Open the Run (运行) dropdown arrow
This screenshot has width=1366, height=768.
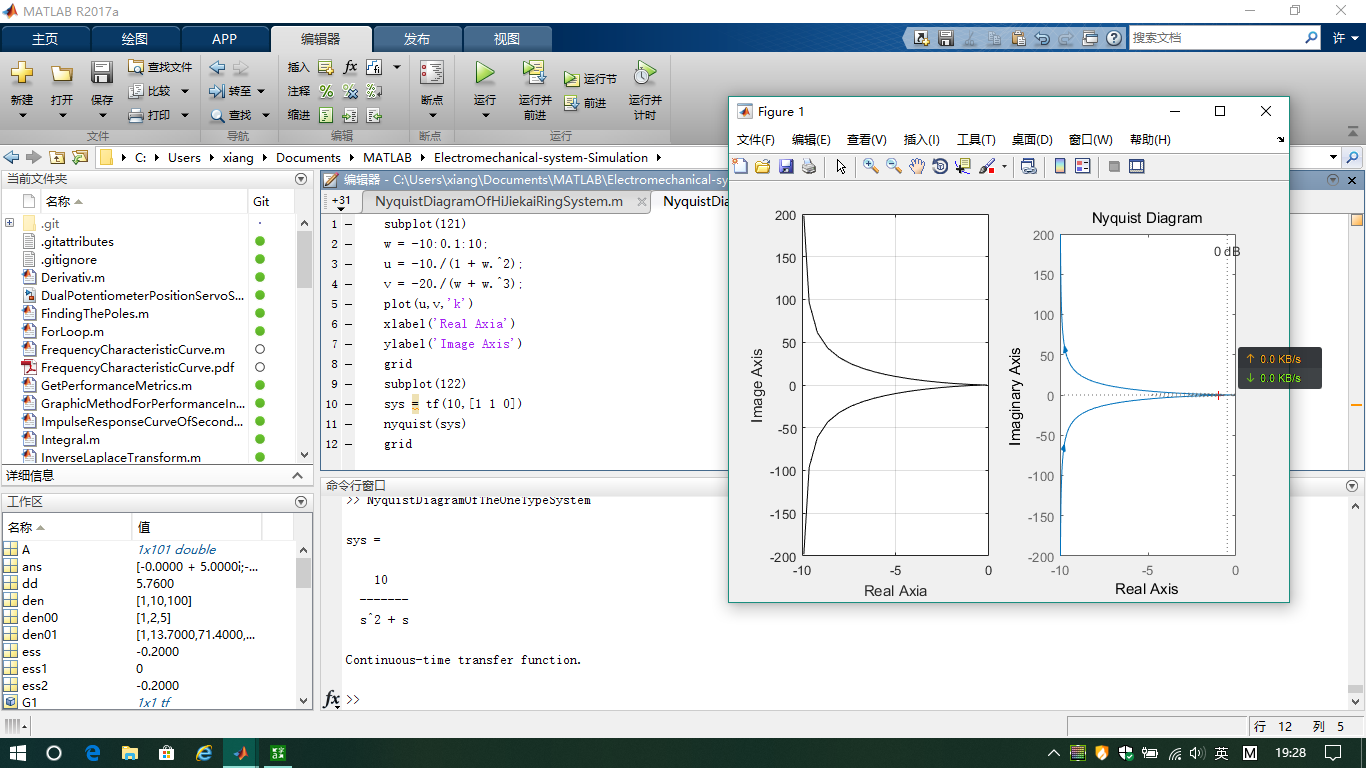(485, 115)
